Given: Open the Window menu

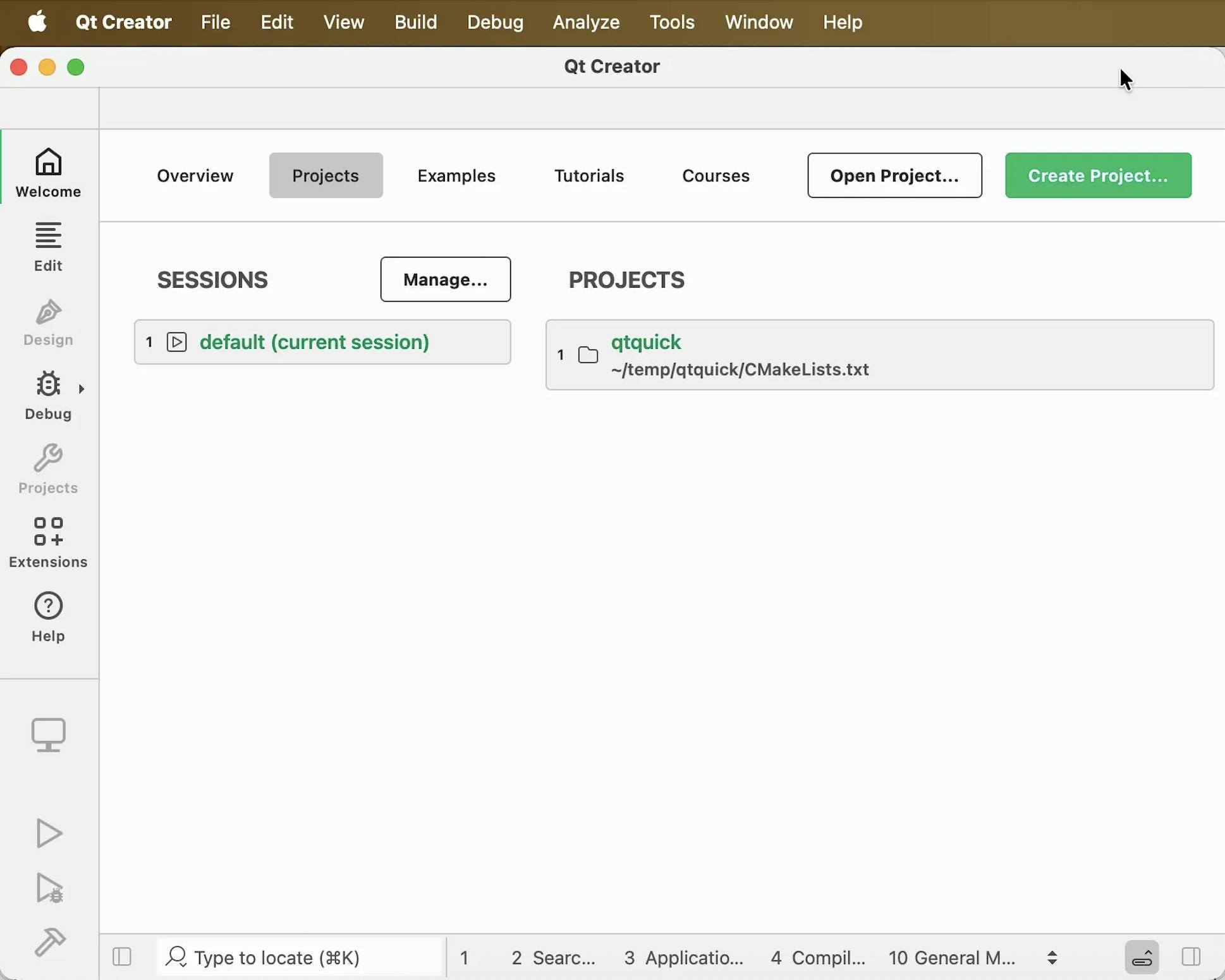Looking at the screenshot, I should (759, 23).
